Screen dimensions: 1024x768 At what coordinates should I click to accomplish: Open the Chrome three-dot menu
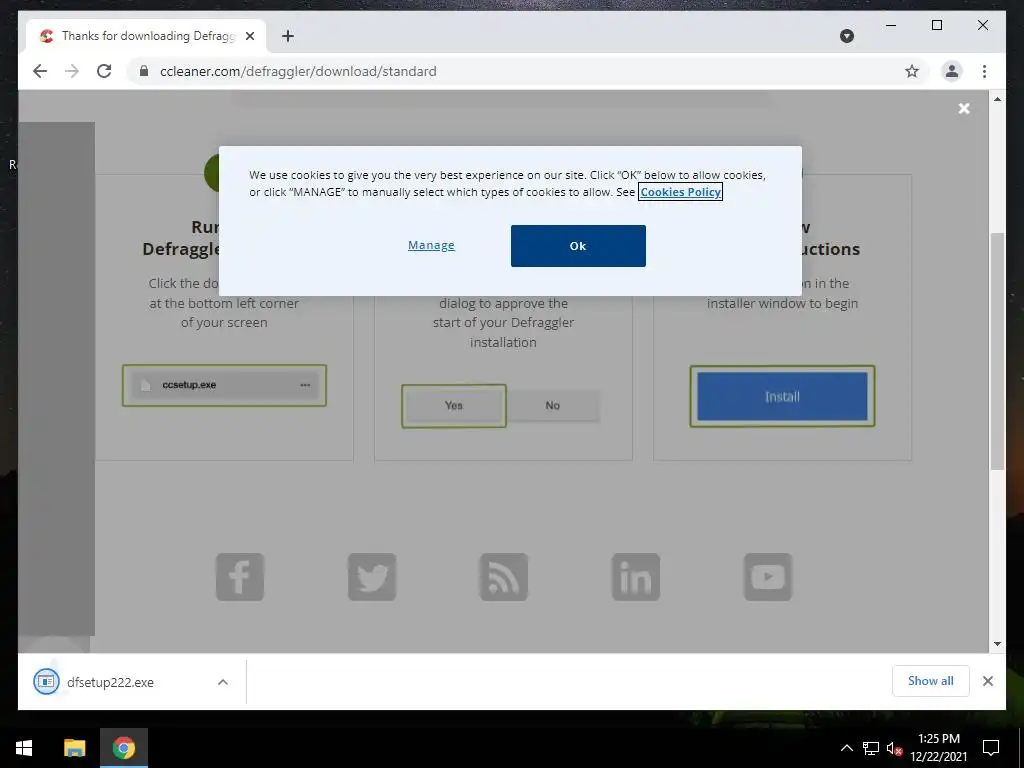(984, 71)
